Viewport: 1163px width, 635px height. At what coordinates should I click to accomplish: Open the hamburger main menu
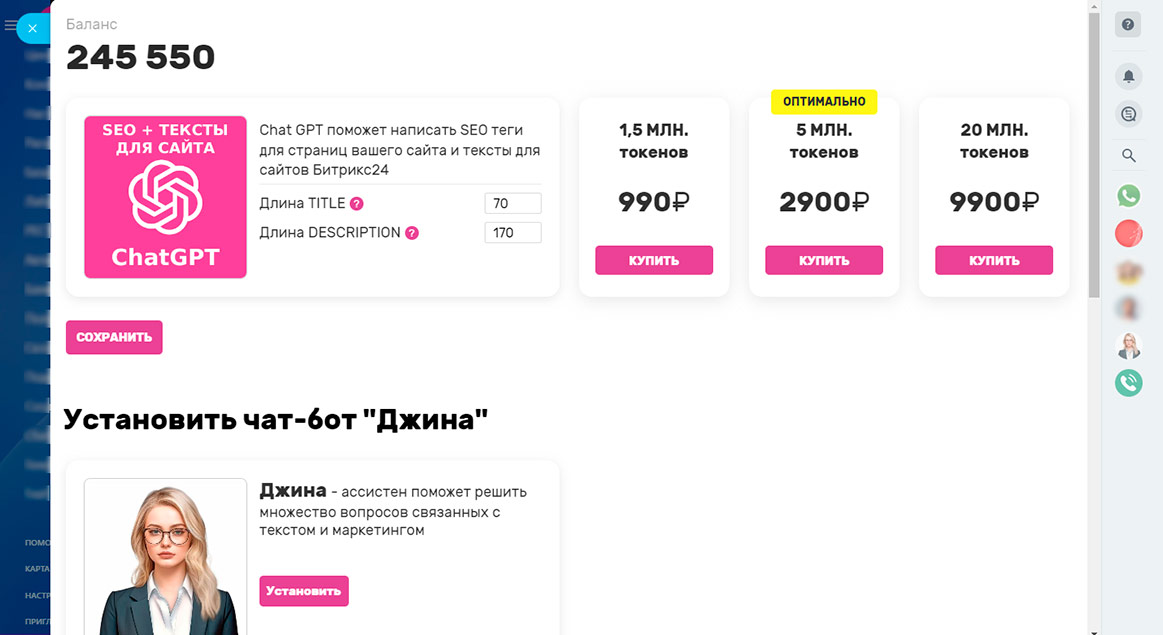11,26
